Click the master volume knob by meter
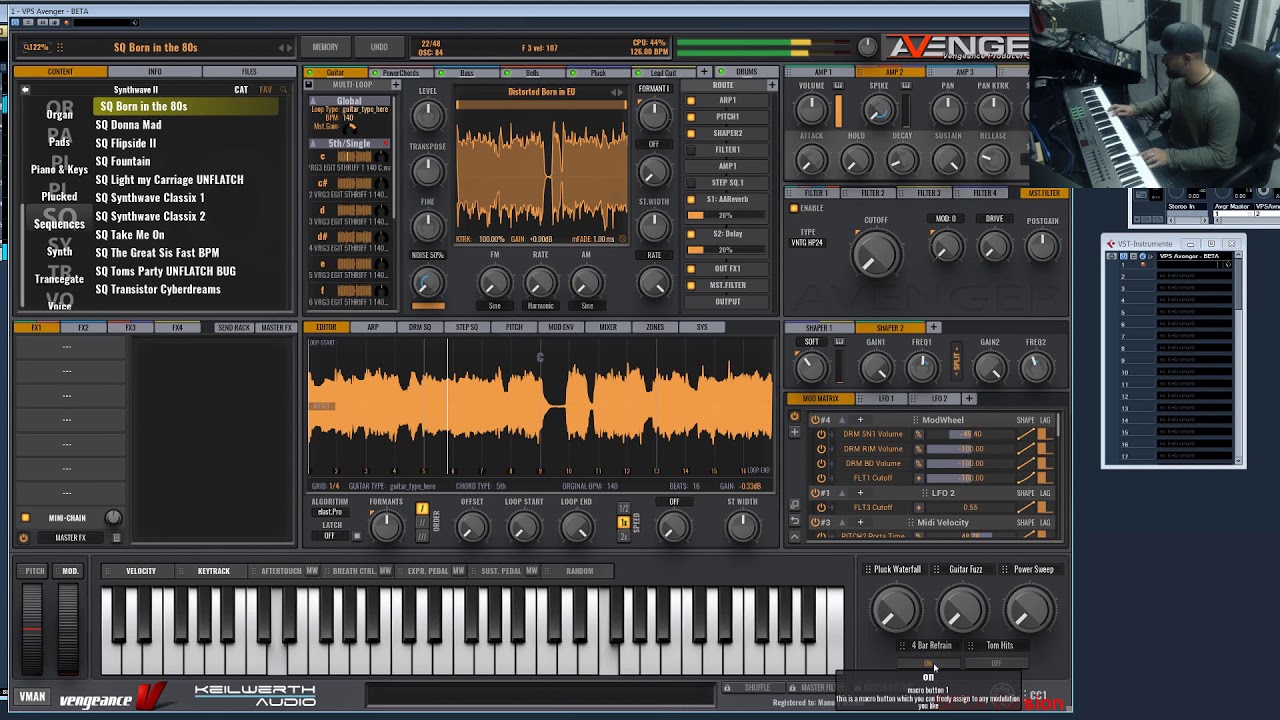Screen dimensions: 1280x720 pyautogui.click(x=867, y=47)
